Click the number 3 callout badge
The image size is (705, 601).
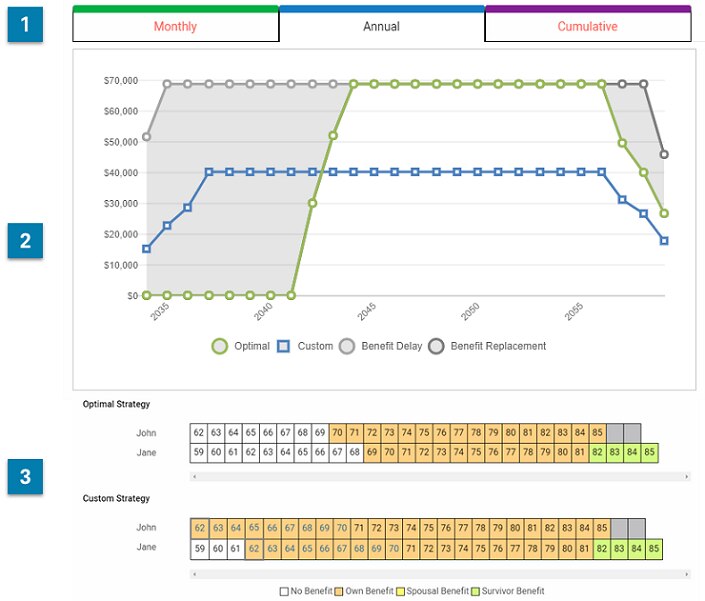coord(25,477)
